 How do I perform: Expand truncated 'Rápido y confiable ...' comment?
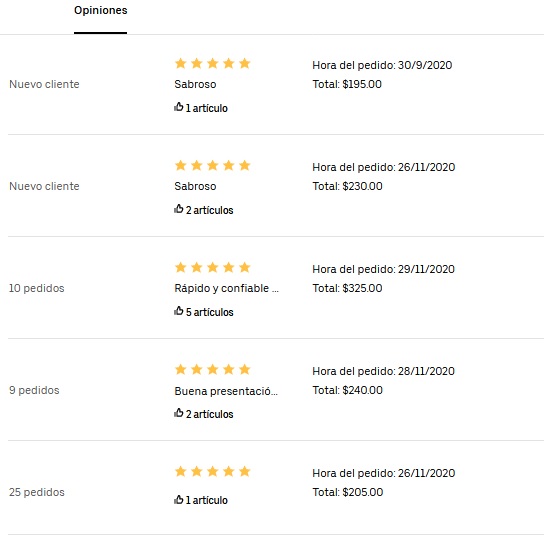tap(227, 288)
